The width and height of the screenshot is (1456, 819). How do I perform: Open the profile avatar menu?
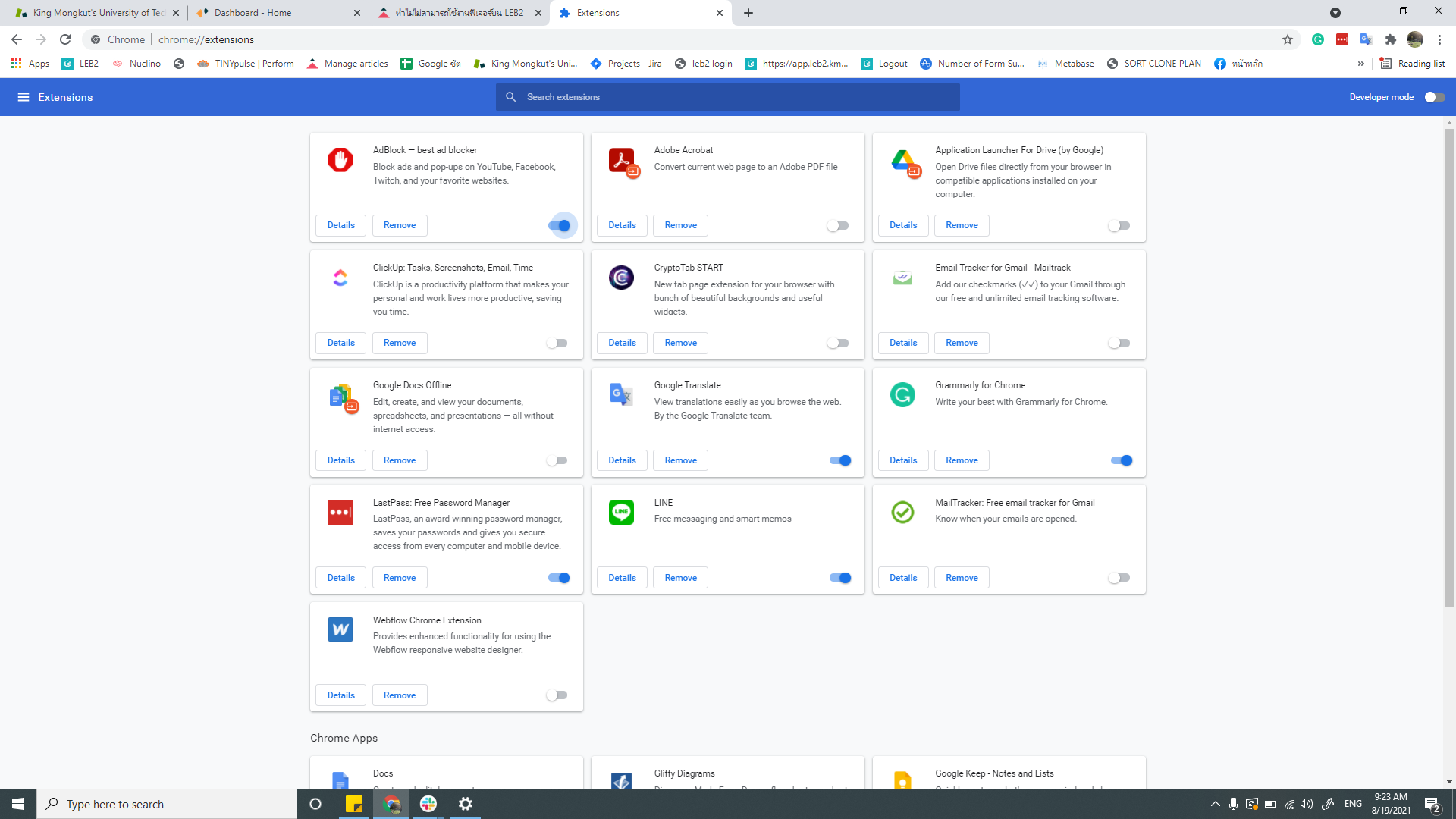tap(1415, 39)
